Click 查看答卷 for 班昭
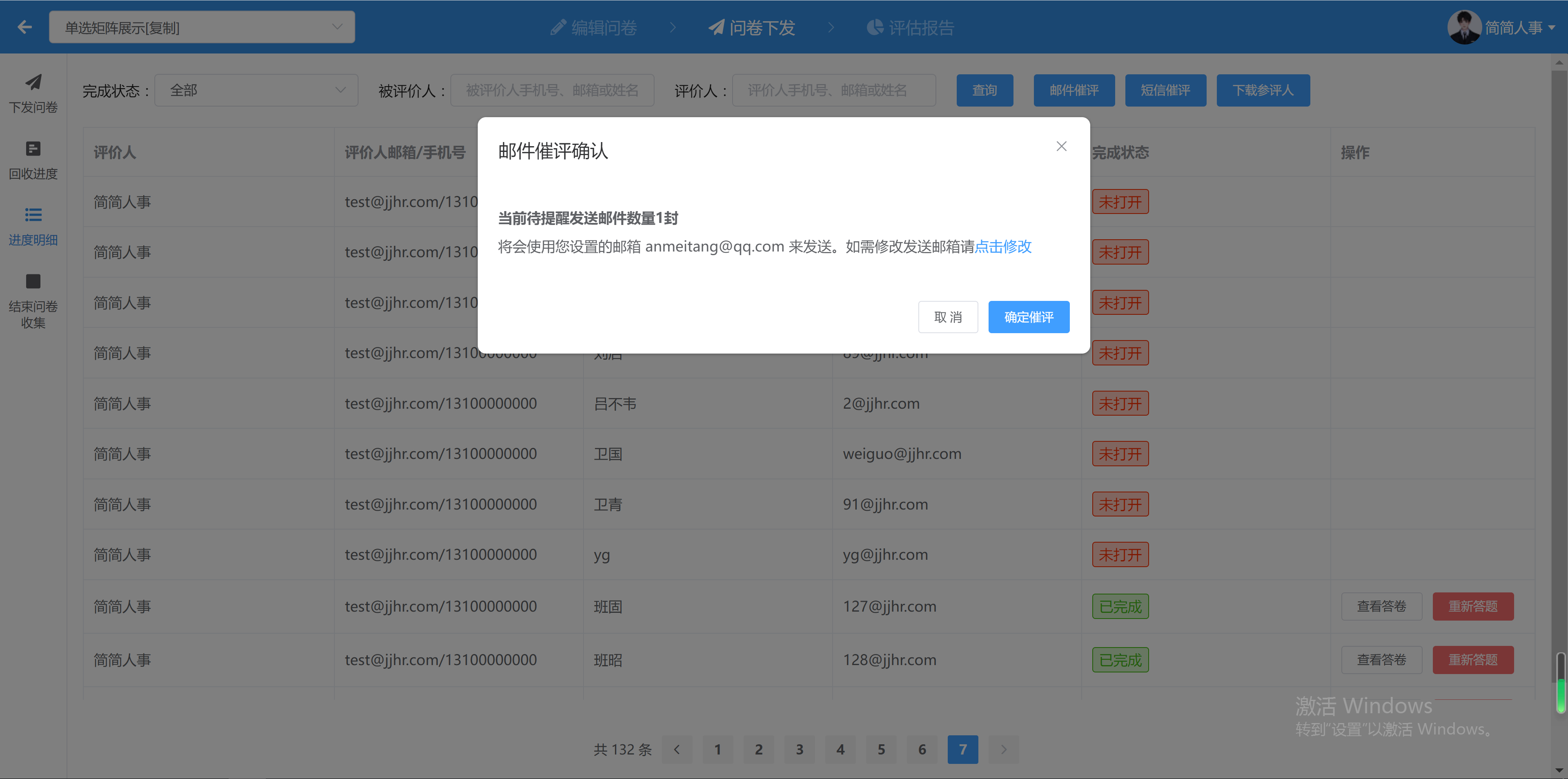This screenshot has height=779, width=1568. tap(1381, 660)
